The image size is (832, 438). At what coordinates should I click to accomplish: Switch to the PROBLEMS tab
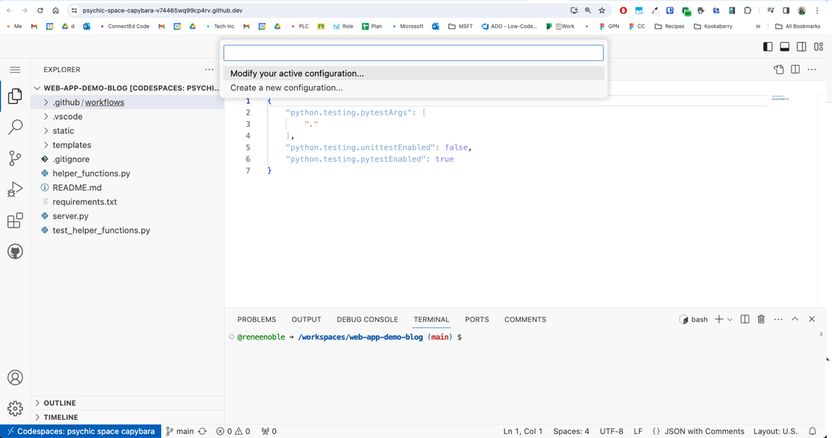pos(257,319)
